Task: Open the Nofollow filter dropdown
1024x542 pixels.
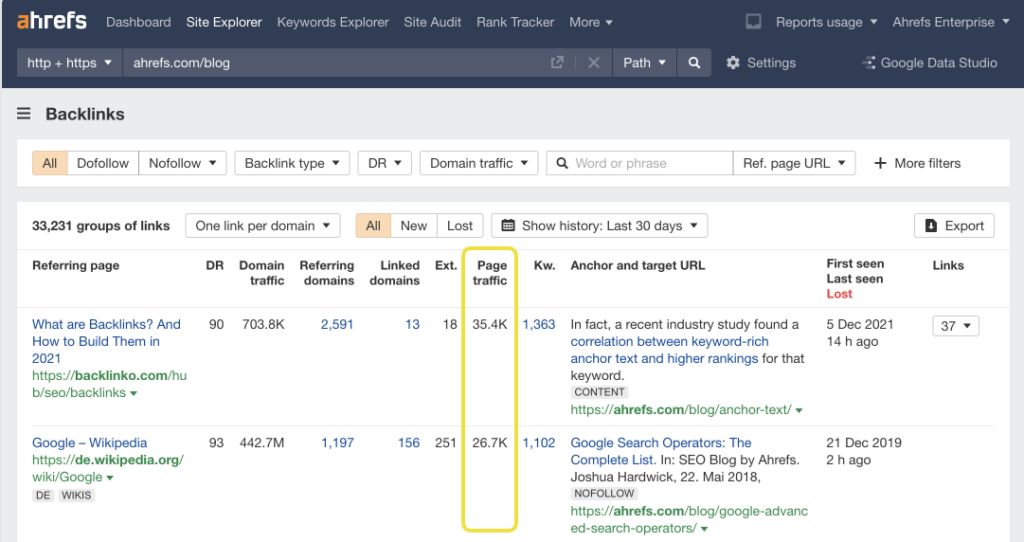Action: pos(182,163)
